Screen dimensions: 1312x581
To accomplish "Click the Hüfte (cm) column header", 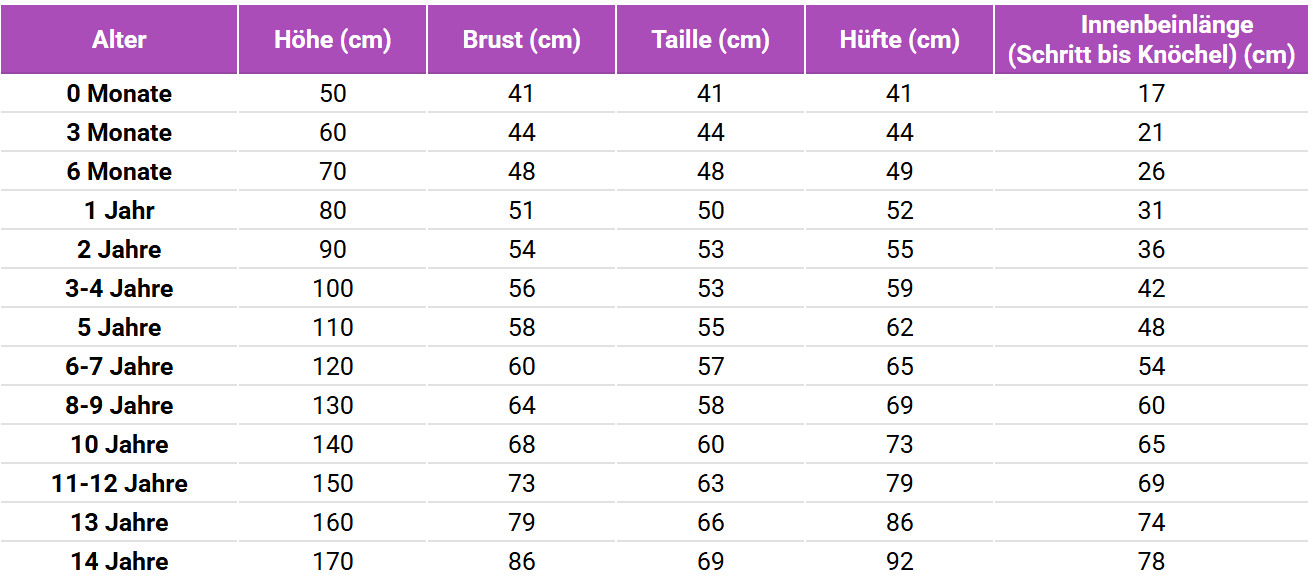I will 900,40.
